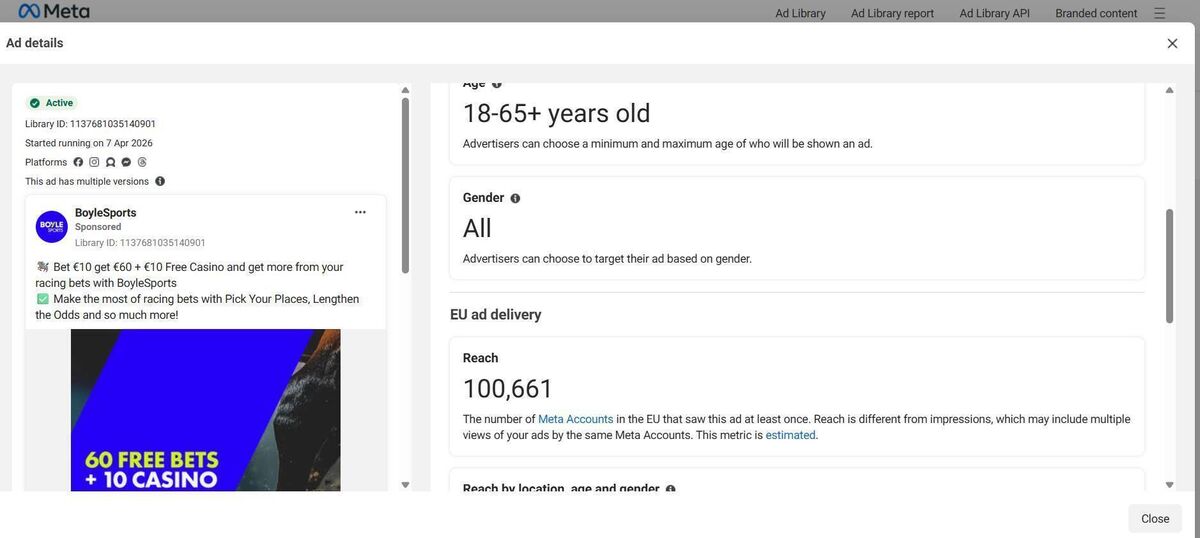Click info icon beside multiple versions

click(x=160, y=181)
